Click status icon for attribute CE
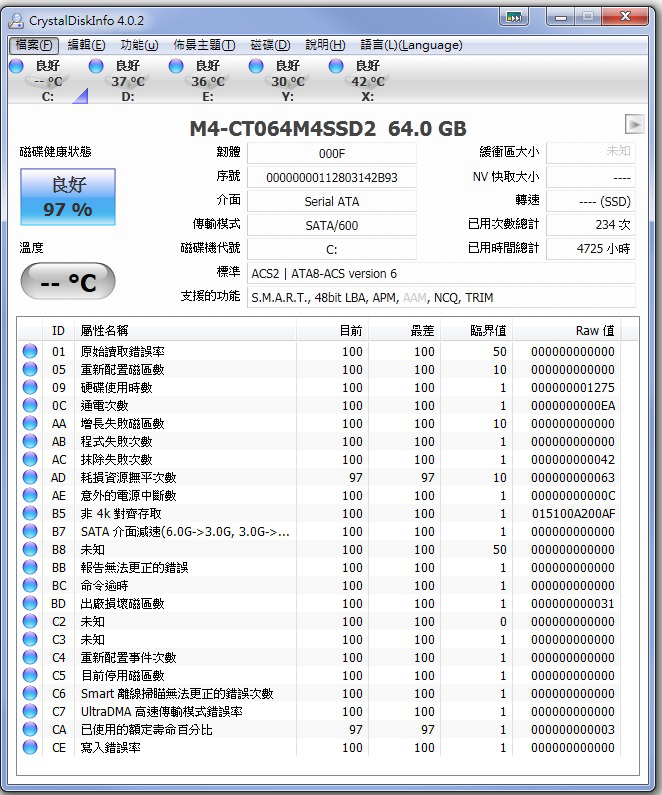The height and width of the screenshot is (795, 662). (x=30, y=747)
